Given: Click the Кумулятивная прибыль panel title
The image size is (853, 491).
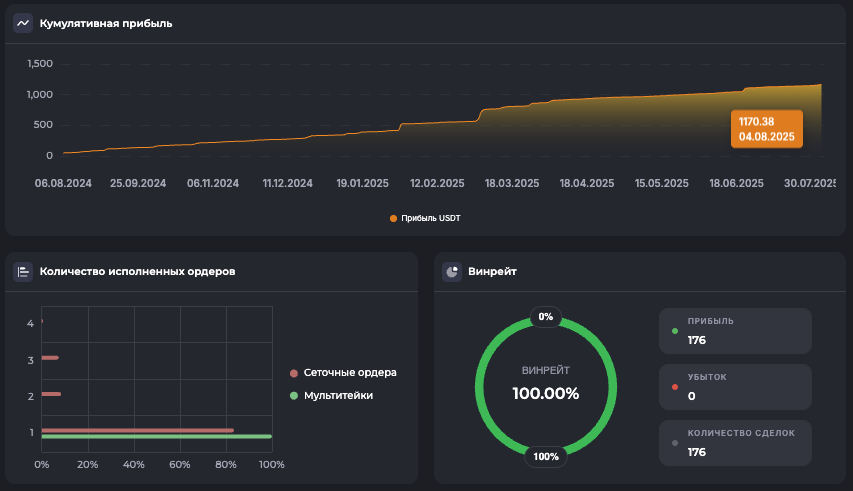Looking at the screenshot, I should coord(106,23).
